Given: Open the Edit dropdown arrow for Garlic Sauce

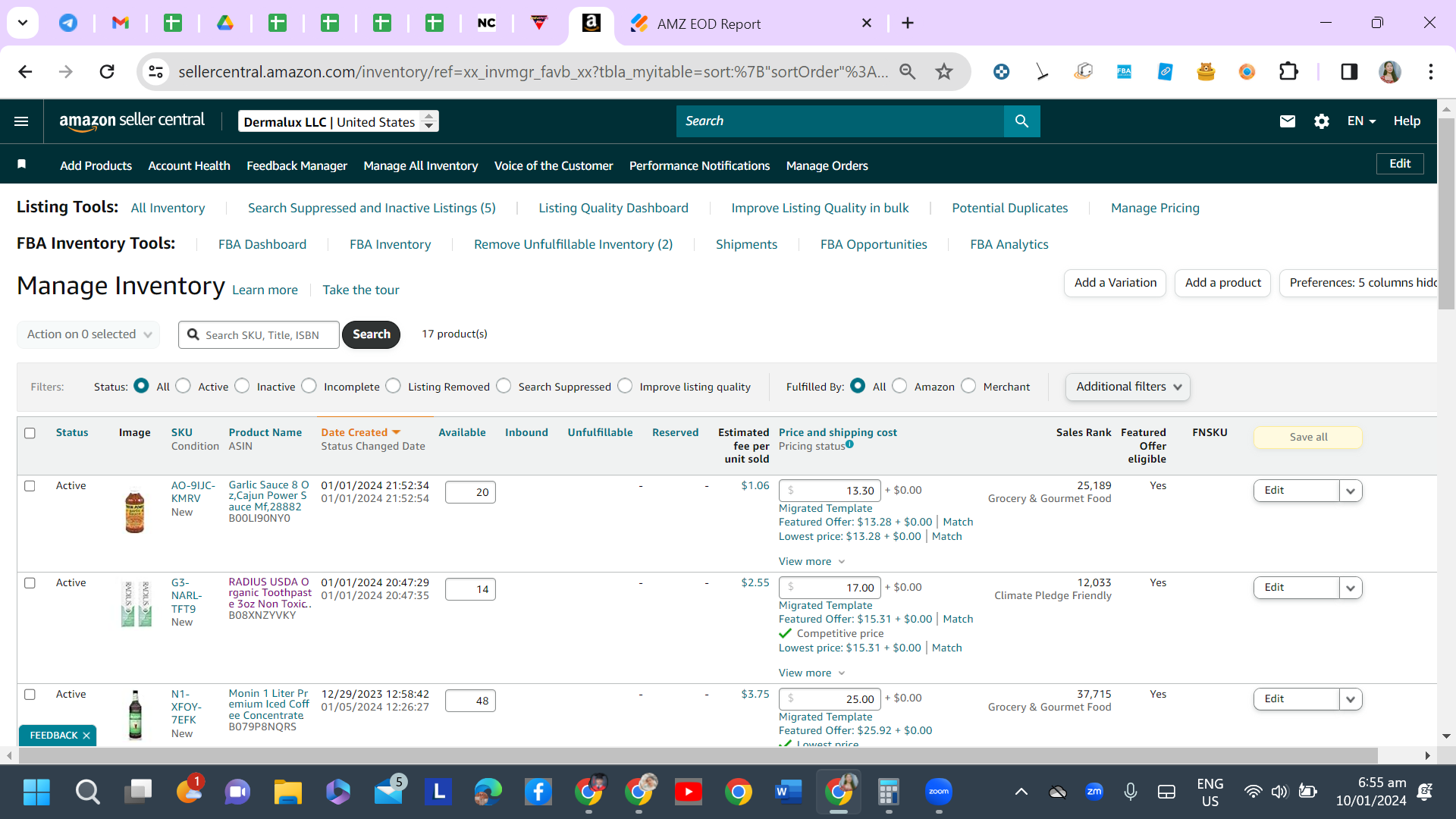Looking at the screenshot, I should 1351,491.
